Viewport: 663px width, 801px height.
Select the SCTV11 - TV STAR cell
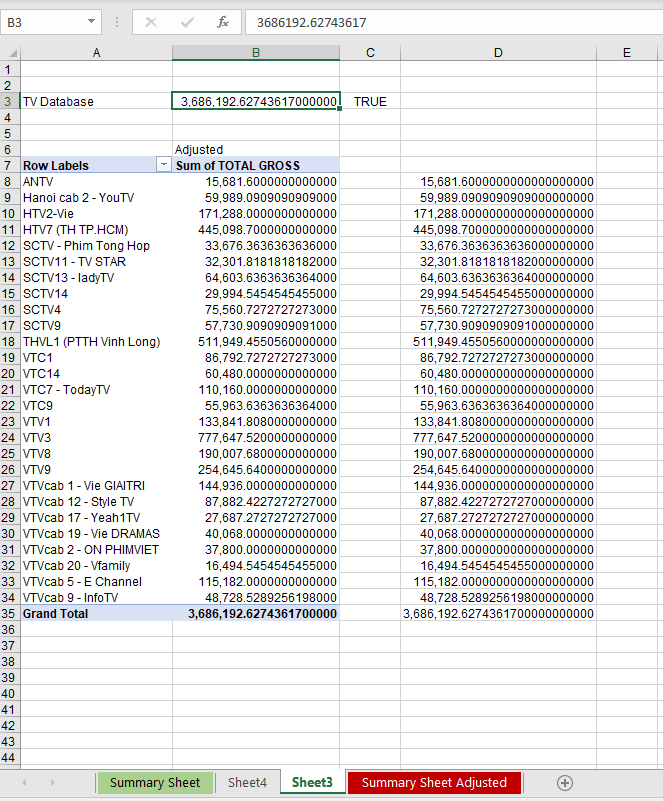[96, 261]
